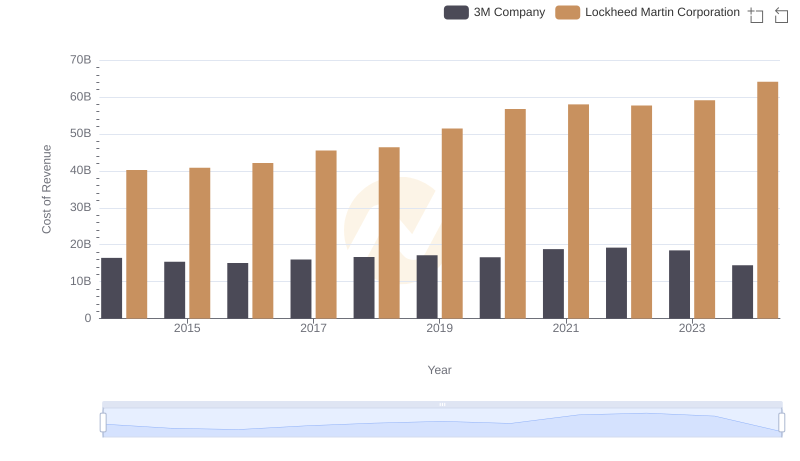
Task: Click the Cost of Revenue axis title
Action: tap(46, 189)
